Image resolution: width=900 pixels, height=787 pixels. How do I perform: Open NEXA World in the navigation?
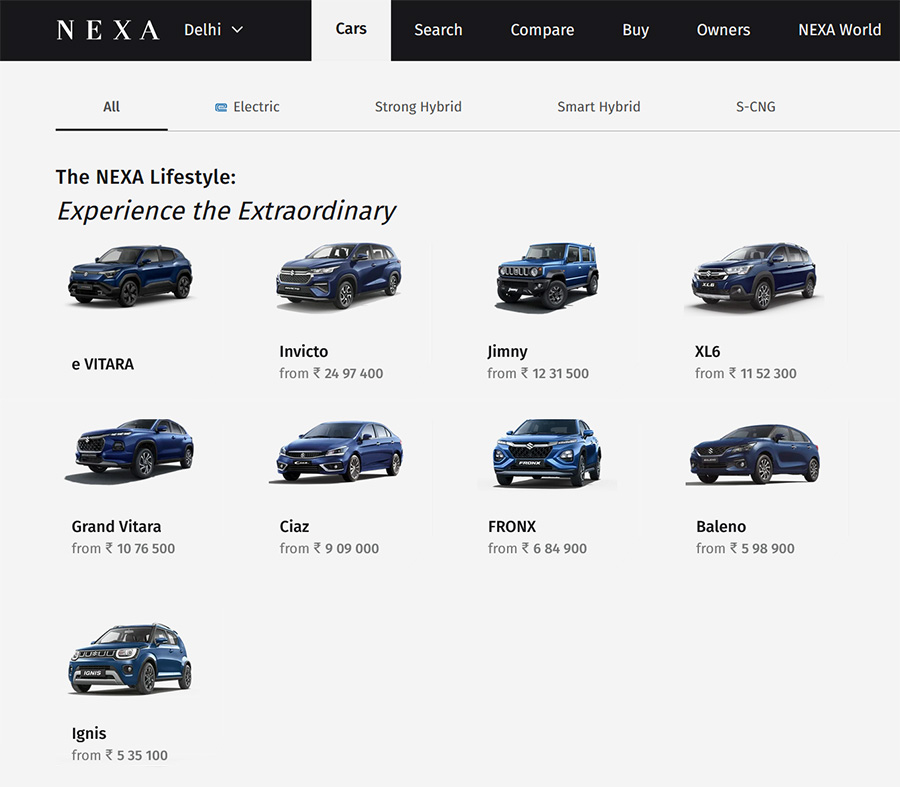(839, 30)
